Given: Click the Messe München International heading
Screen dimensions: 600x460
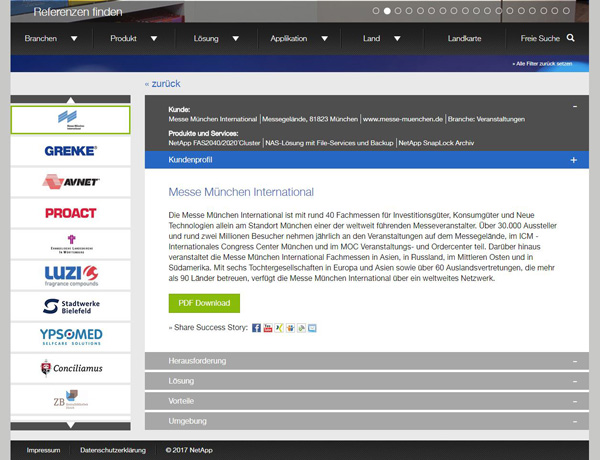Looking at the screenshot, I should (x=241, y=192).
